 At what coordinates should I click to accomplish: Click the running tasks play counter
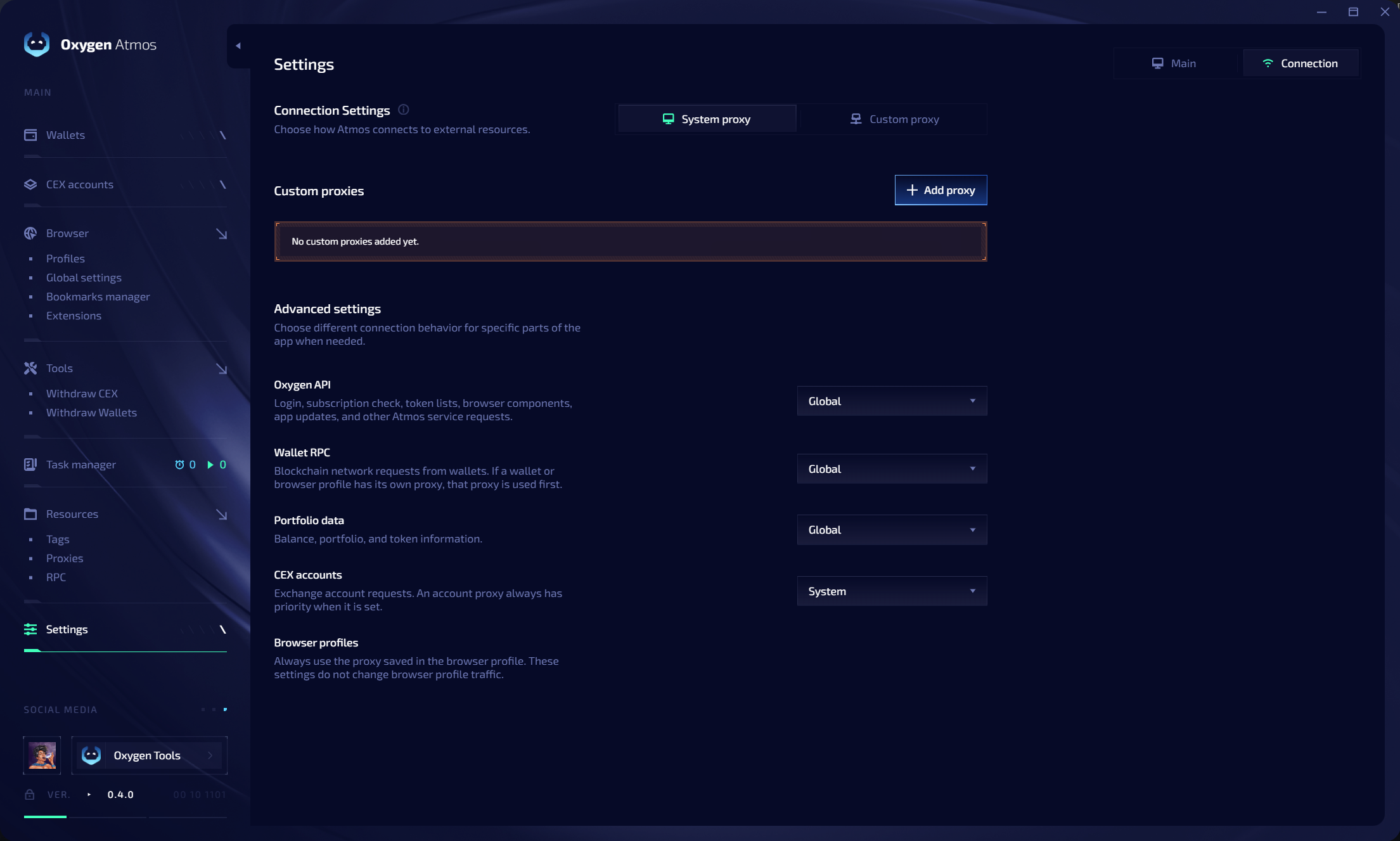tap(217, 465)
